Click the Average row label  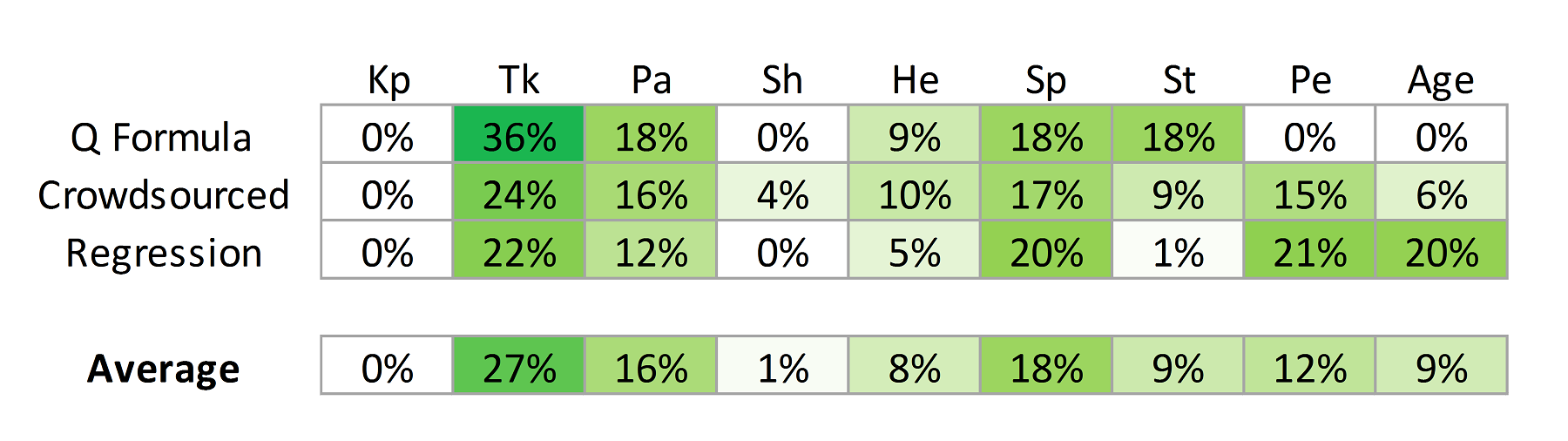[164, 369]
